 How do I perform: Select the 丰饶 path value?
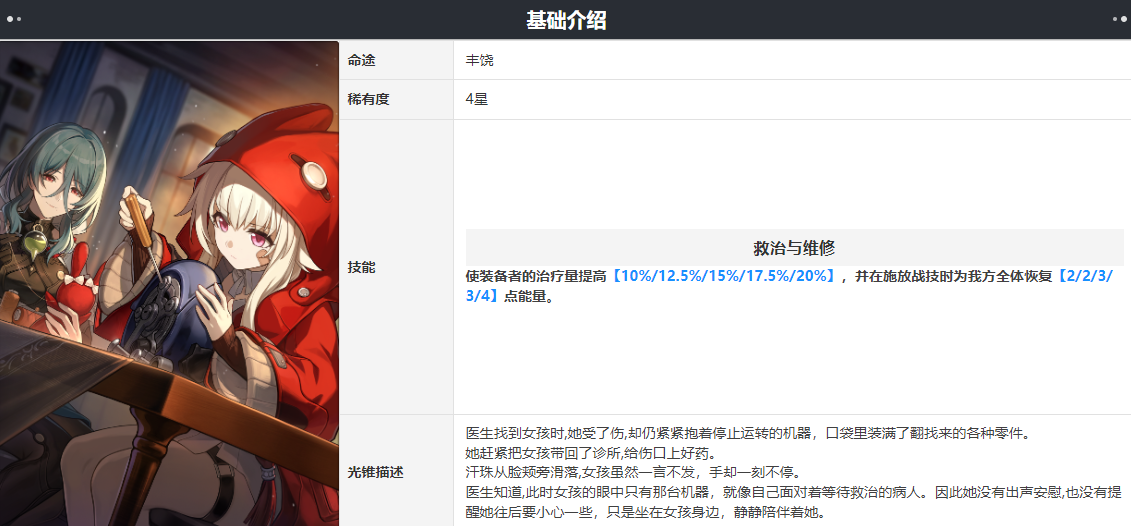[x=480, y=61]
